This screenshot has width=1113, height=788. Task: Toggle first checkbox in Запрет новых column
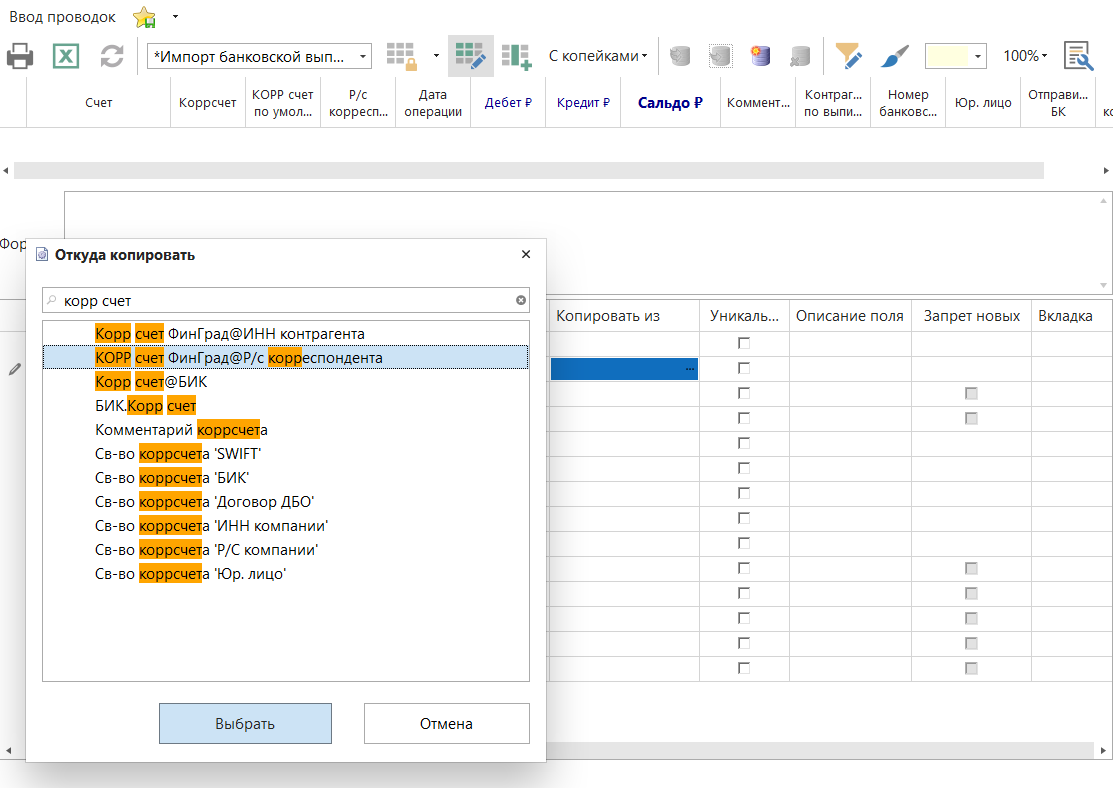(971, 393)
